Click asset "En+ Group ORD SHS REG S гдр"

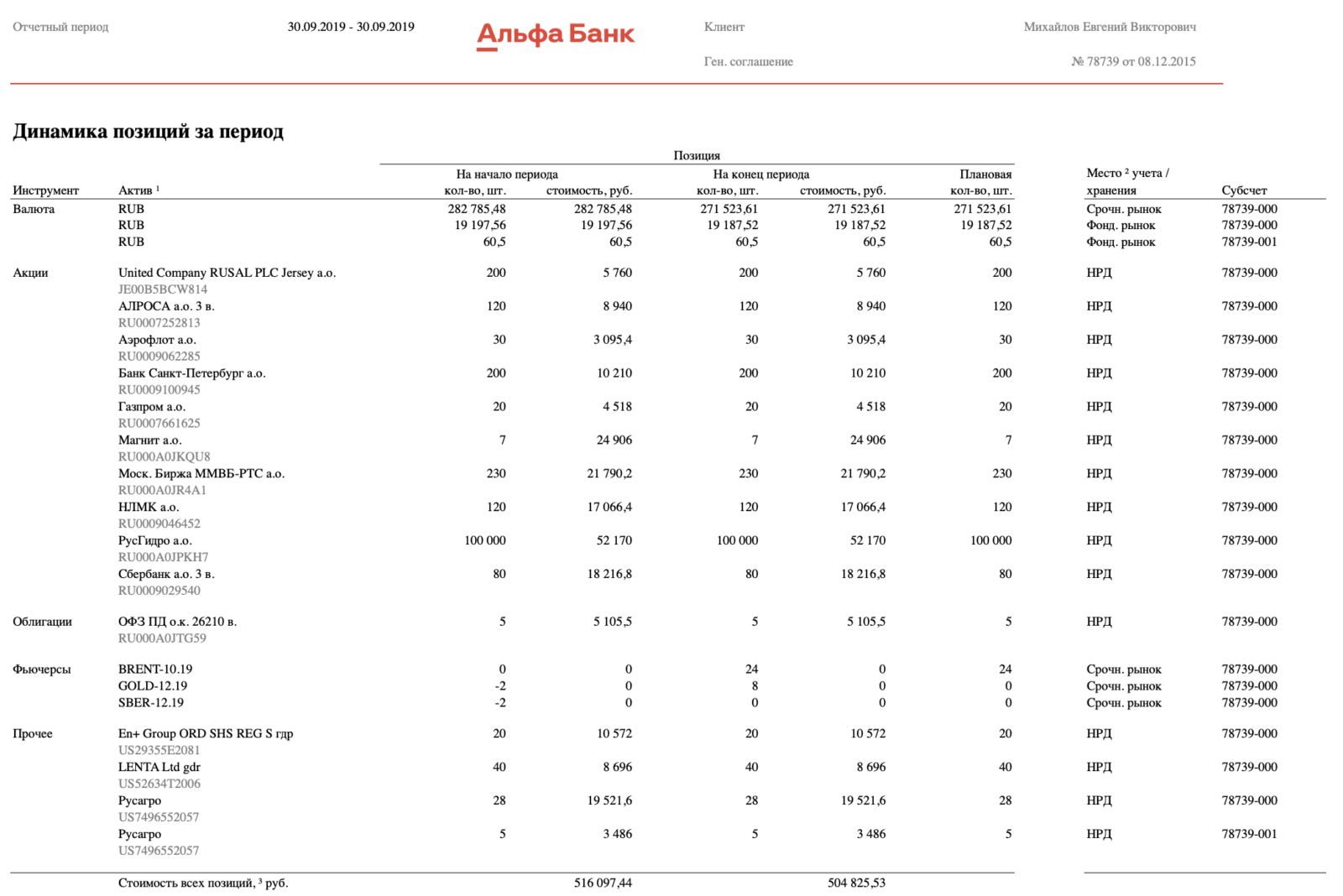point(206,734)
